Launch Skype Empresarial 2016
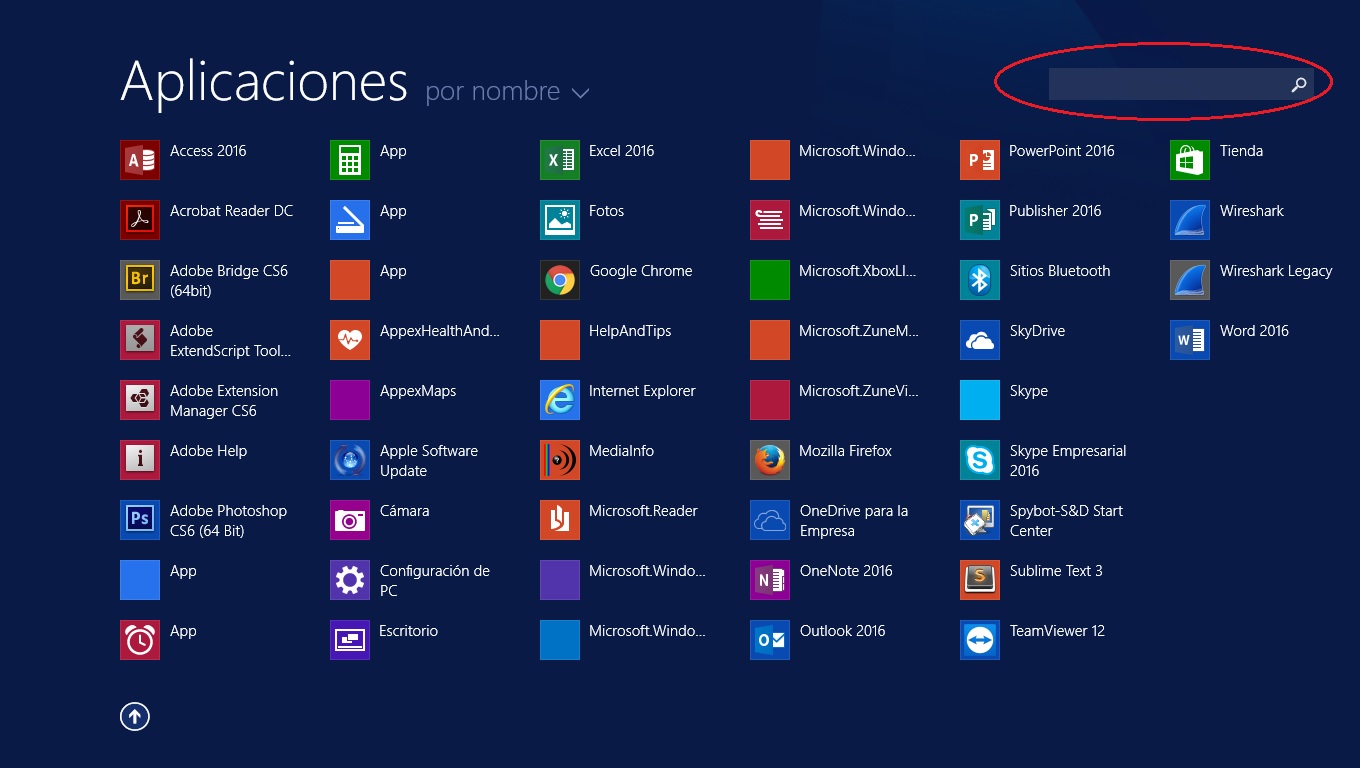Screen dimensions: 1360x768 [980, 460]
